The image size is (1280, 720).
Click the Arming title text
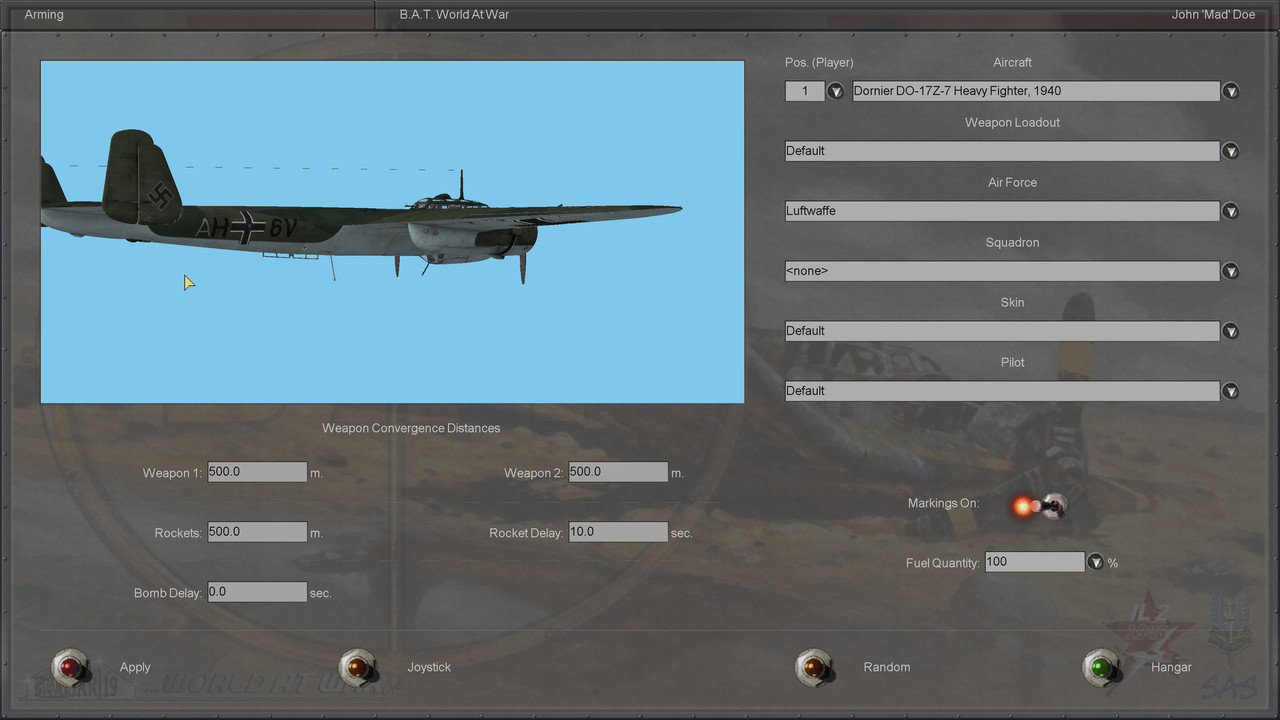44,15
